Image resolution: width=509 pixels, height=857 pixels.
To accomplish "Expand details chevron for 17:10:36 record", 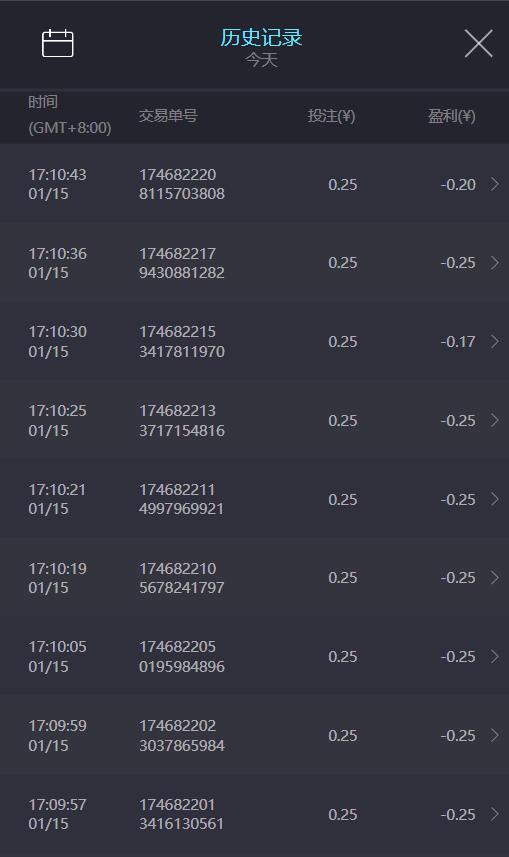I will point(494,263).
